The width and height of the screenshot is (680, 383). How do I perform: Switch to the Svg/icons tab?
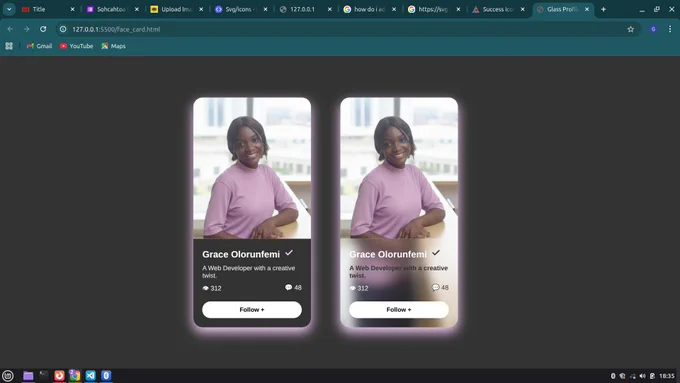tap(241, 9)
